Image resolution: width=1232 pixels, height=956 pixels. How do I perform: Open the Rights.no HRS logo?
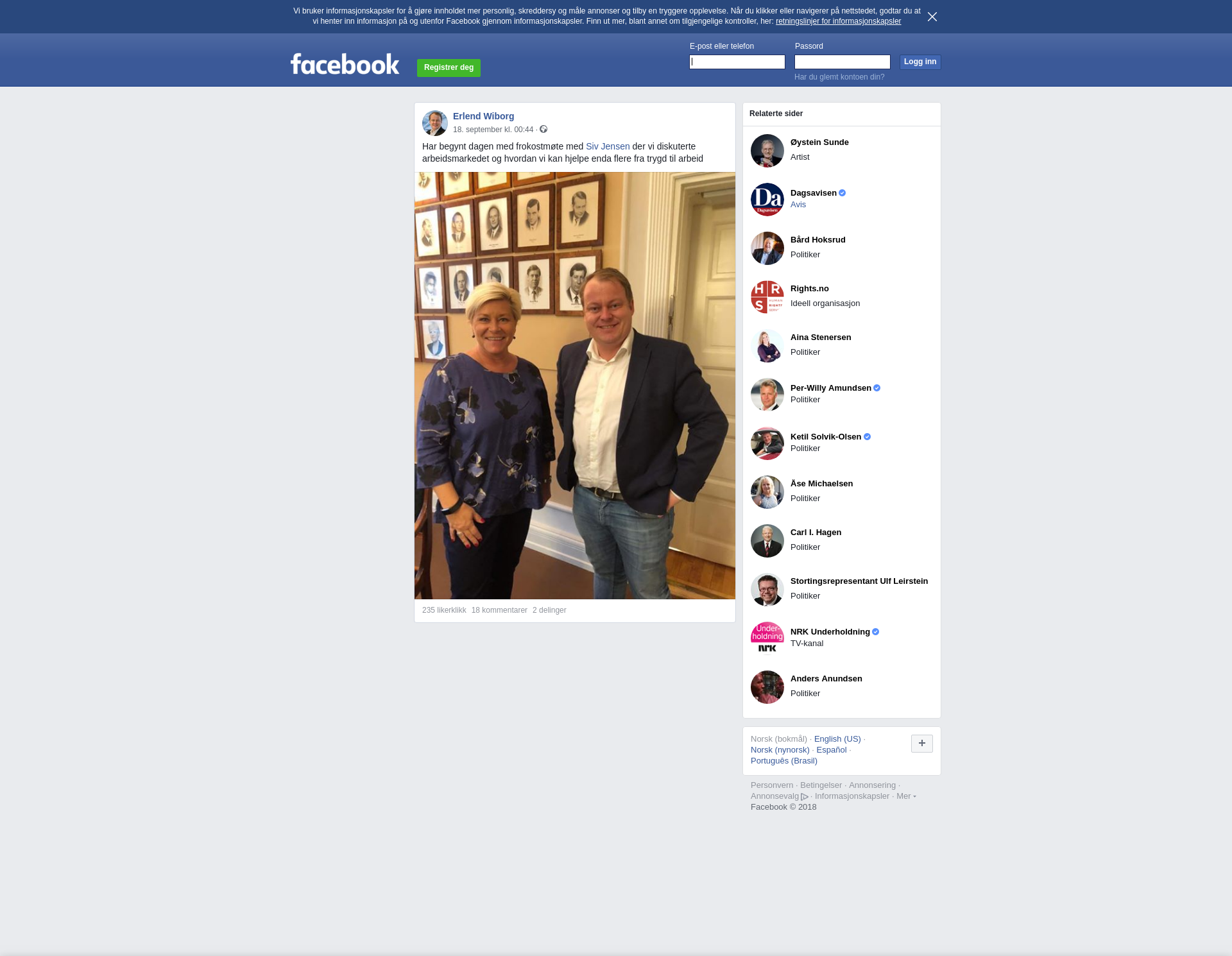point(767,297)
